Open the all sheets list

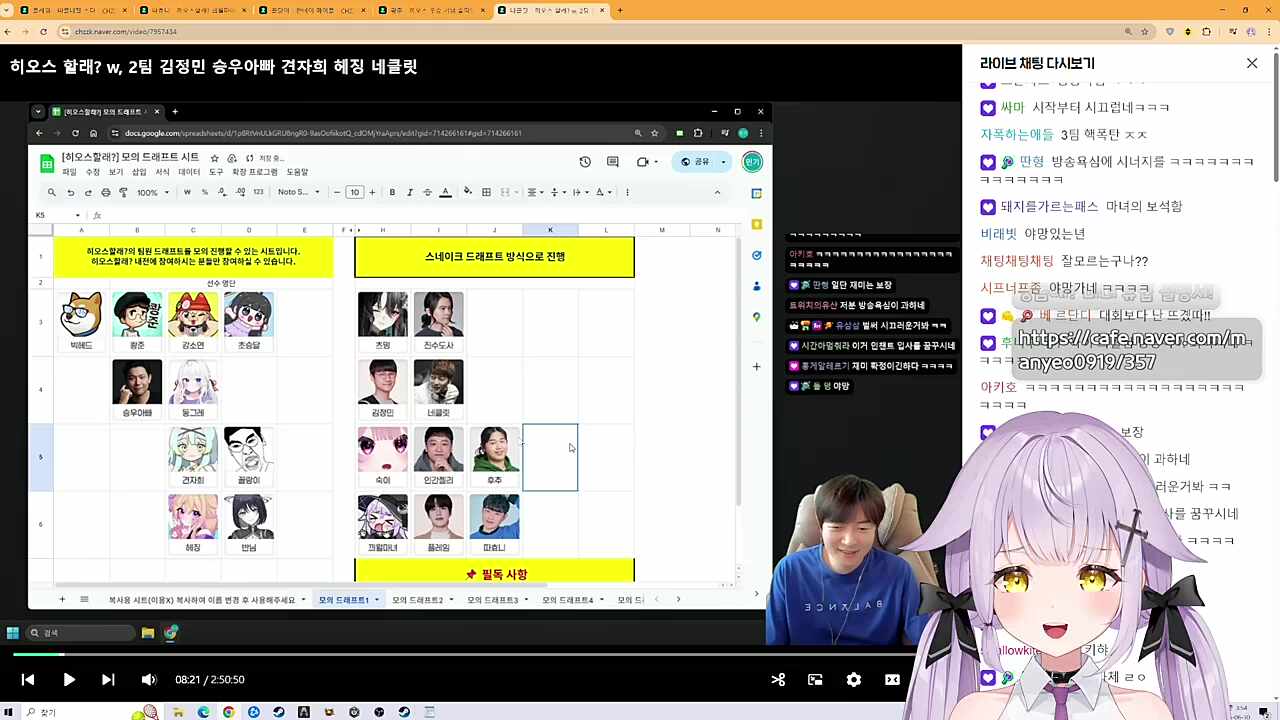pyautogui.click(x=84, y=600)
